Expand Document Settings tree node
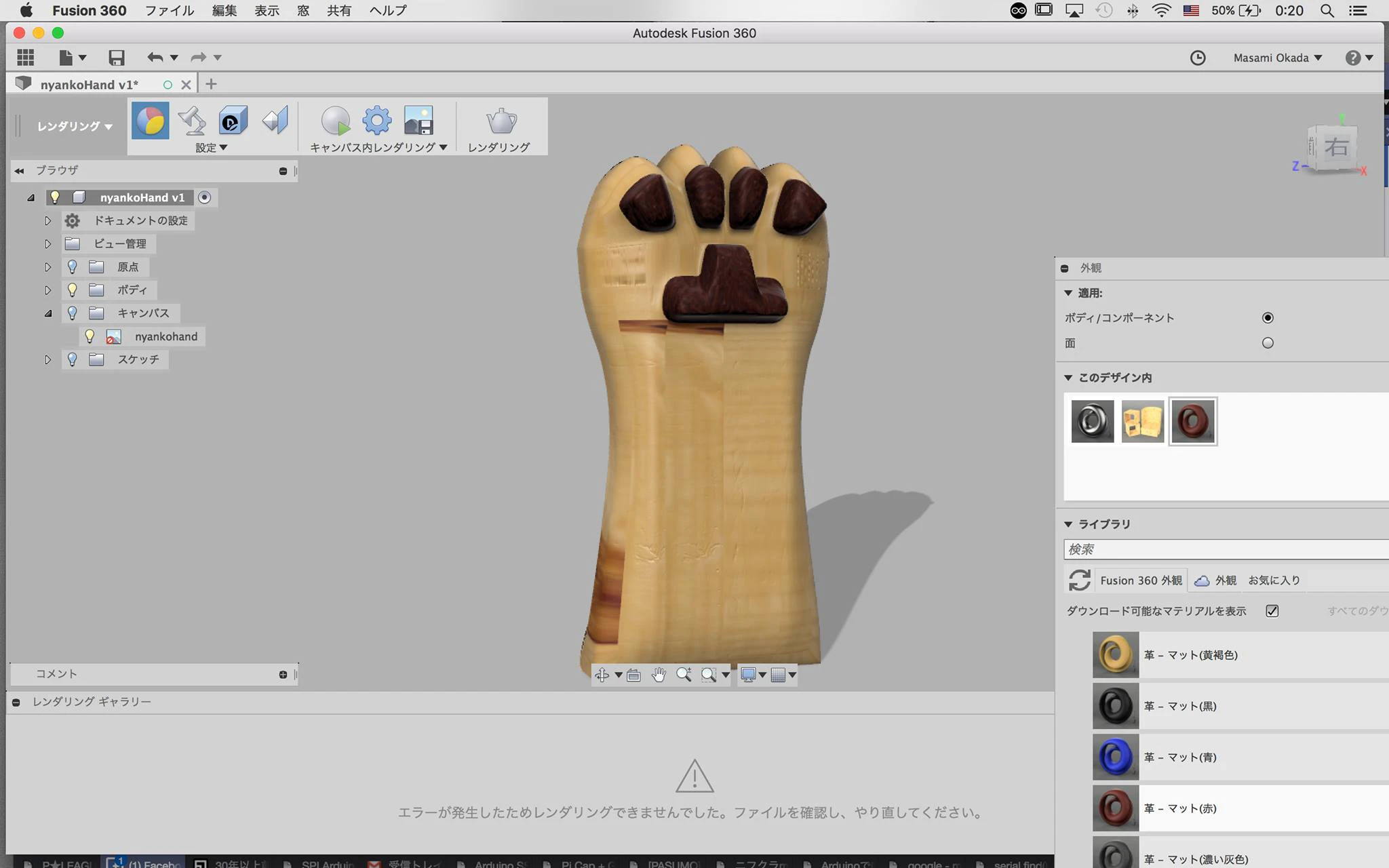 pos(47,221)
